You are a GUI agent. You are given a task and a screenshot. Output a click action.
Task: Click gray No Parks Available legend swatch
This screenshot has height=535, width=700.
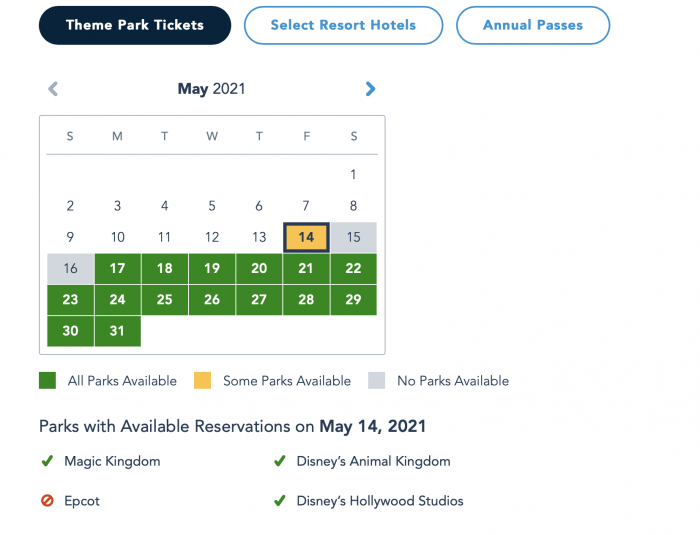point(376,380)
